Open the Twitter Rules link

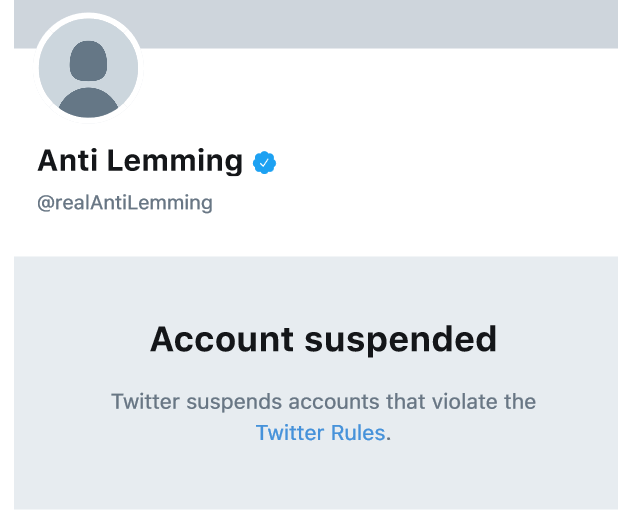pyautogui.click(x=320, y=433)
